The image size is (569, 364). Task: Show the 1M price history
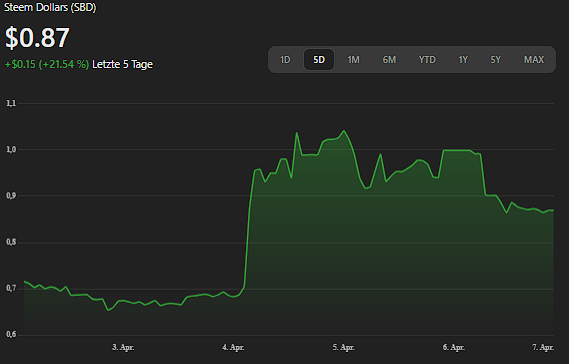[x=353, y=60]
